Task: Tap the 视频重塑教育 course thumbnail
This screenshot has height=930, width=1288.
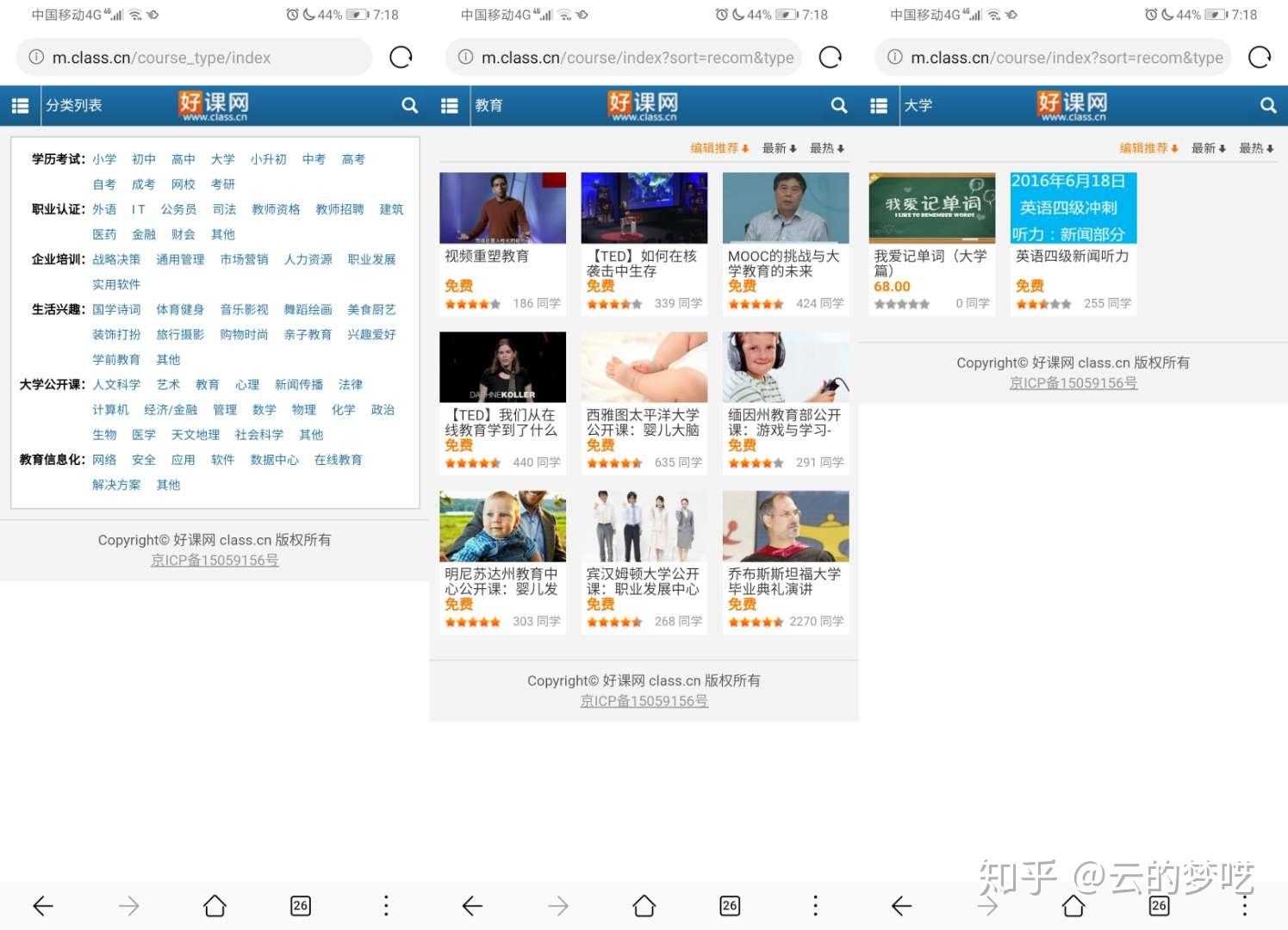Action: 502,207
